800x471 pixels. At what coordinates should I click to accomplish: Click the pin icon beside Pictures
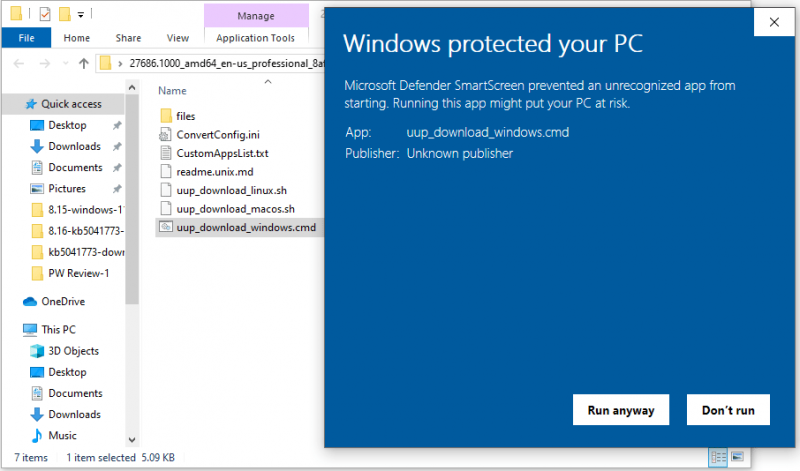pos(117,189)
